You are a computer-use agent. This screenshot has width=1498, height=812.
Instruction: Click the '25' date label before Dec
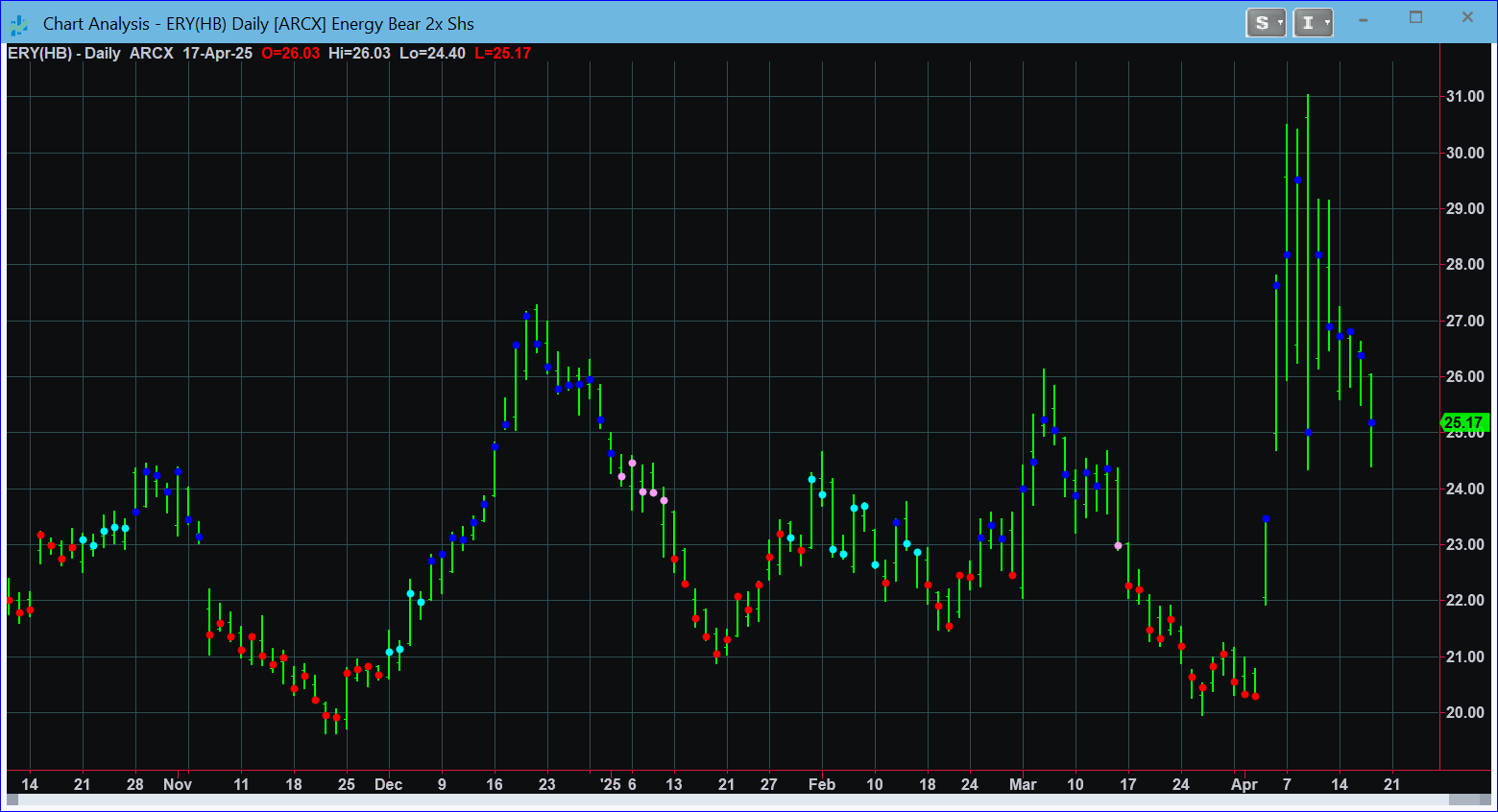coord(347,784)
